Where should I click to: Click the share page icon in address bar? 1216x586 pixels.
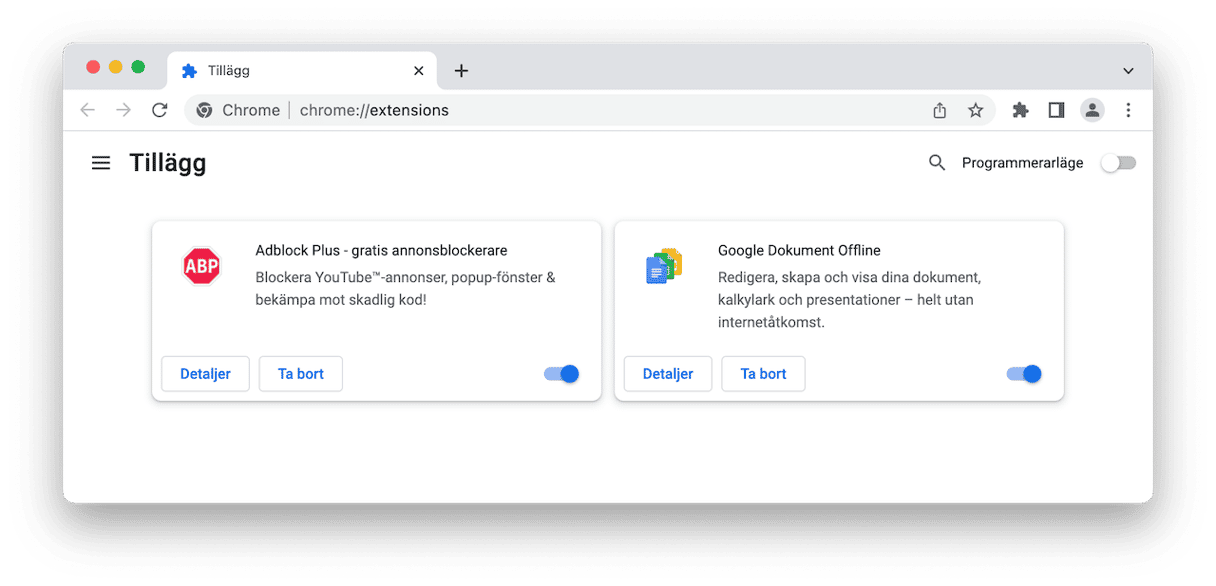tap(940, 110)
